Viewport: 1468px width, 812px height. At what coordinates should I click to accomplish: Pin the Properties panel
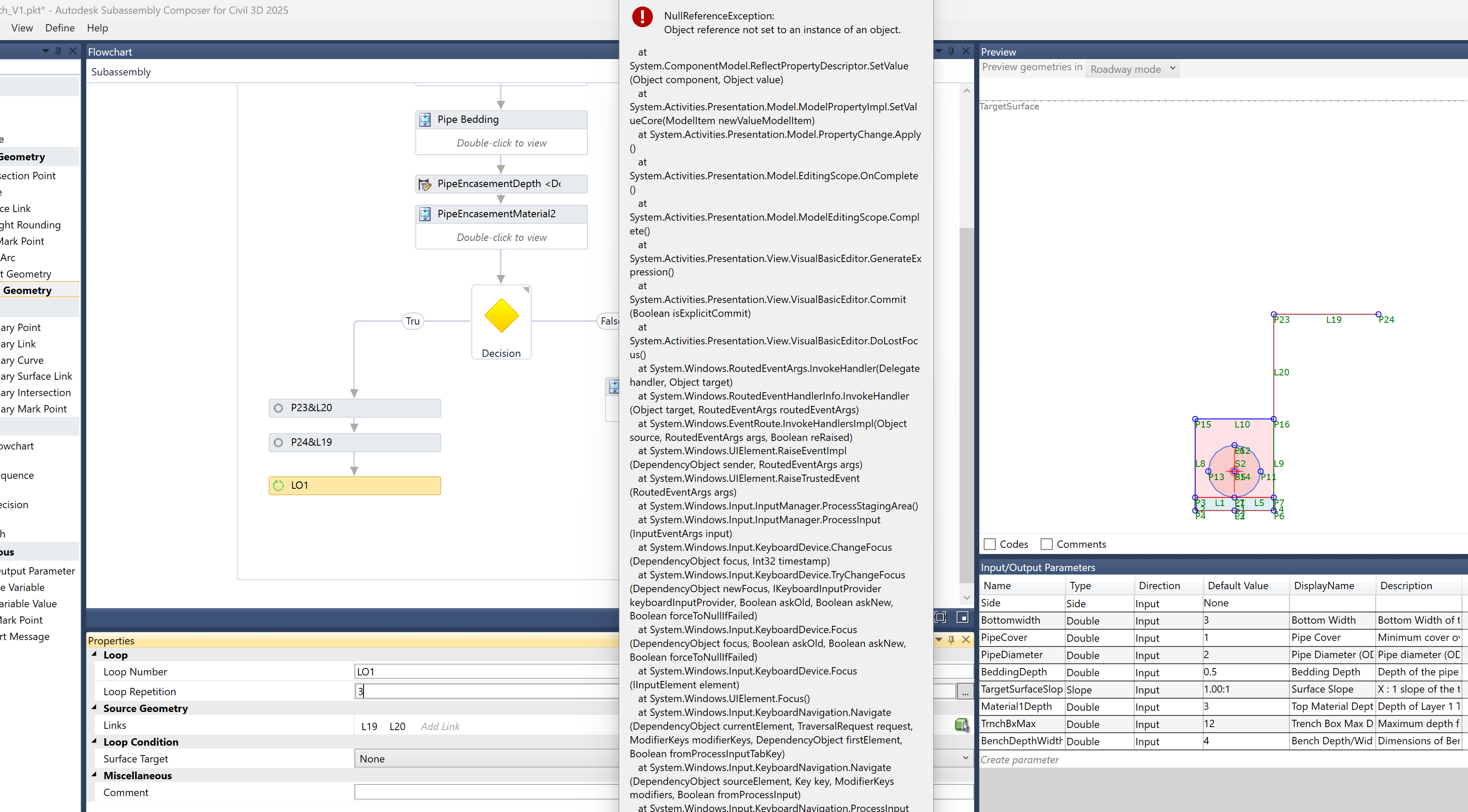click(951, 640)
